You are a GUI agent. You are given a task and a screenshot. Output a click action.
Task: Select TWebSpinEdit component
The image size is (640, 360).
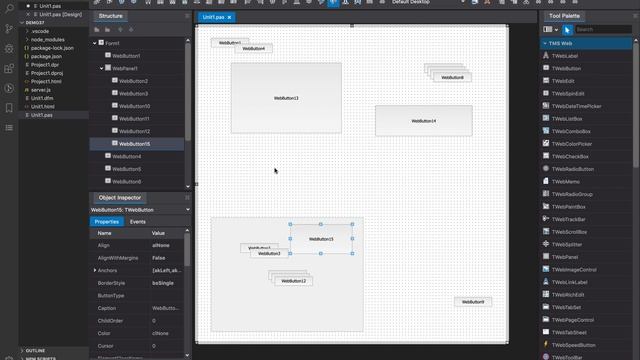[568, 93]
